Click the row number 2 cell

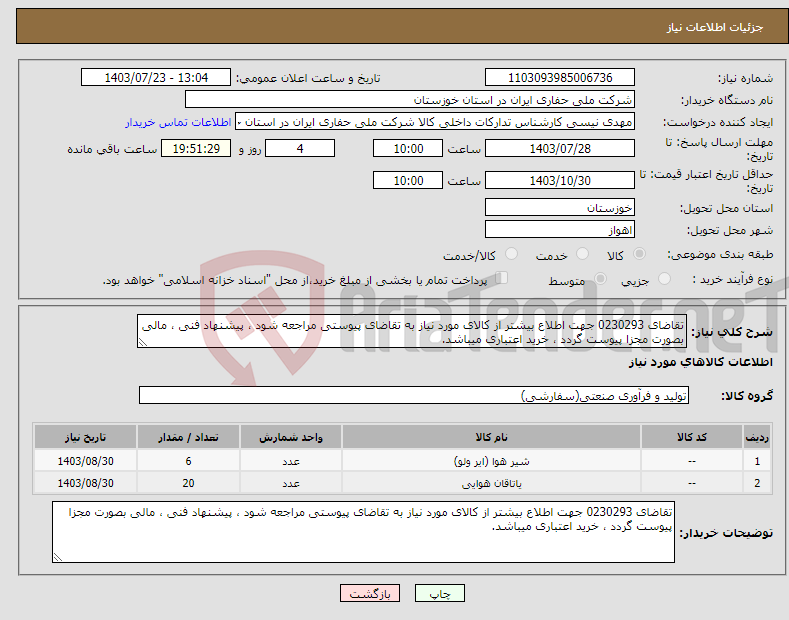coord(757,483)
